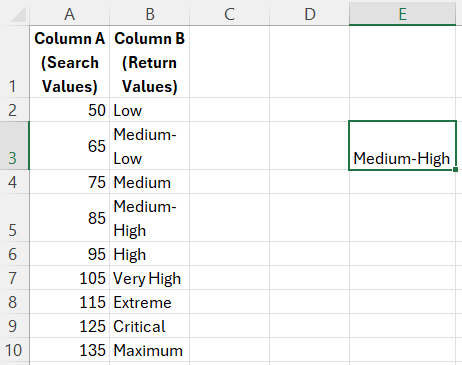The width and height of the screenshot is (462, 365).
Task: Select the 'Low' cell in column B
Action: tap(149, 110)
